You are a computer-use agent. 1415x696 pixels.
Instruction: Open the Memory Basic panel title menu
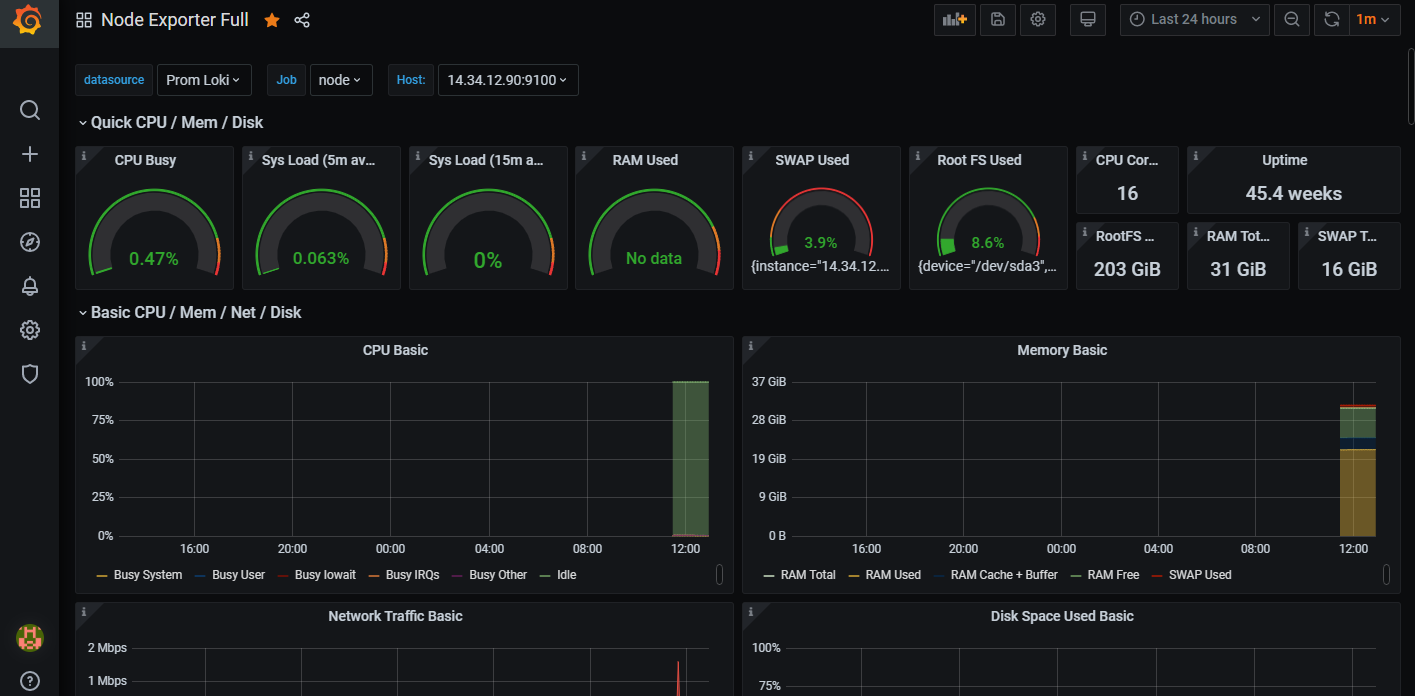(x=1062, y=350)
